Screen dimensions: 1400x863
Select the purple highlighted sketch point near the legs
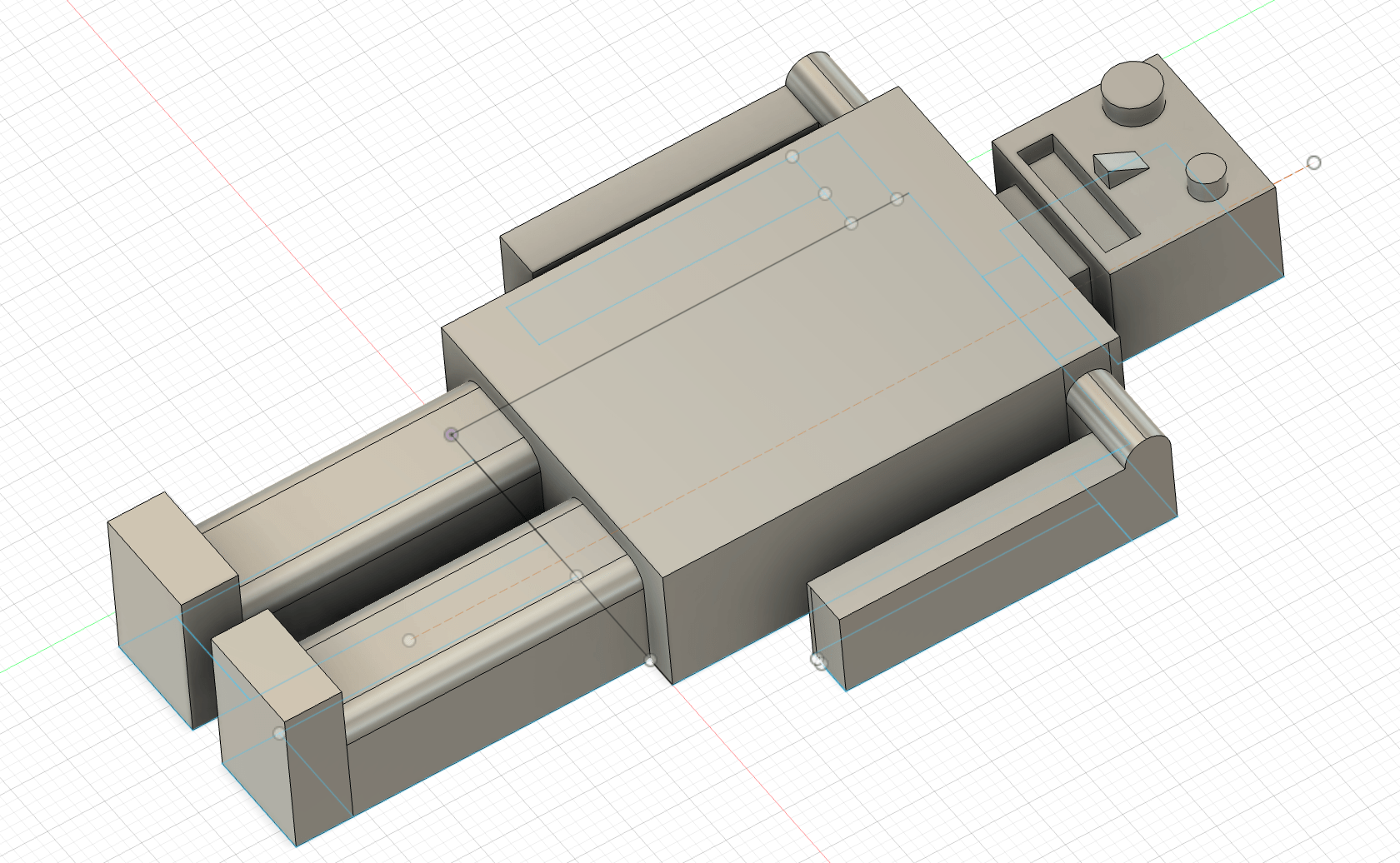coord(452,434)
